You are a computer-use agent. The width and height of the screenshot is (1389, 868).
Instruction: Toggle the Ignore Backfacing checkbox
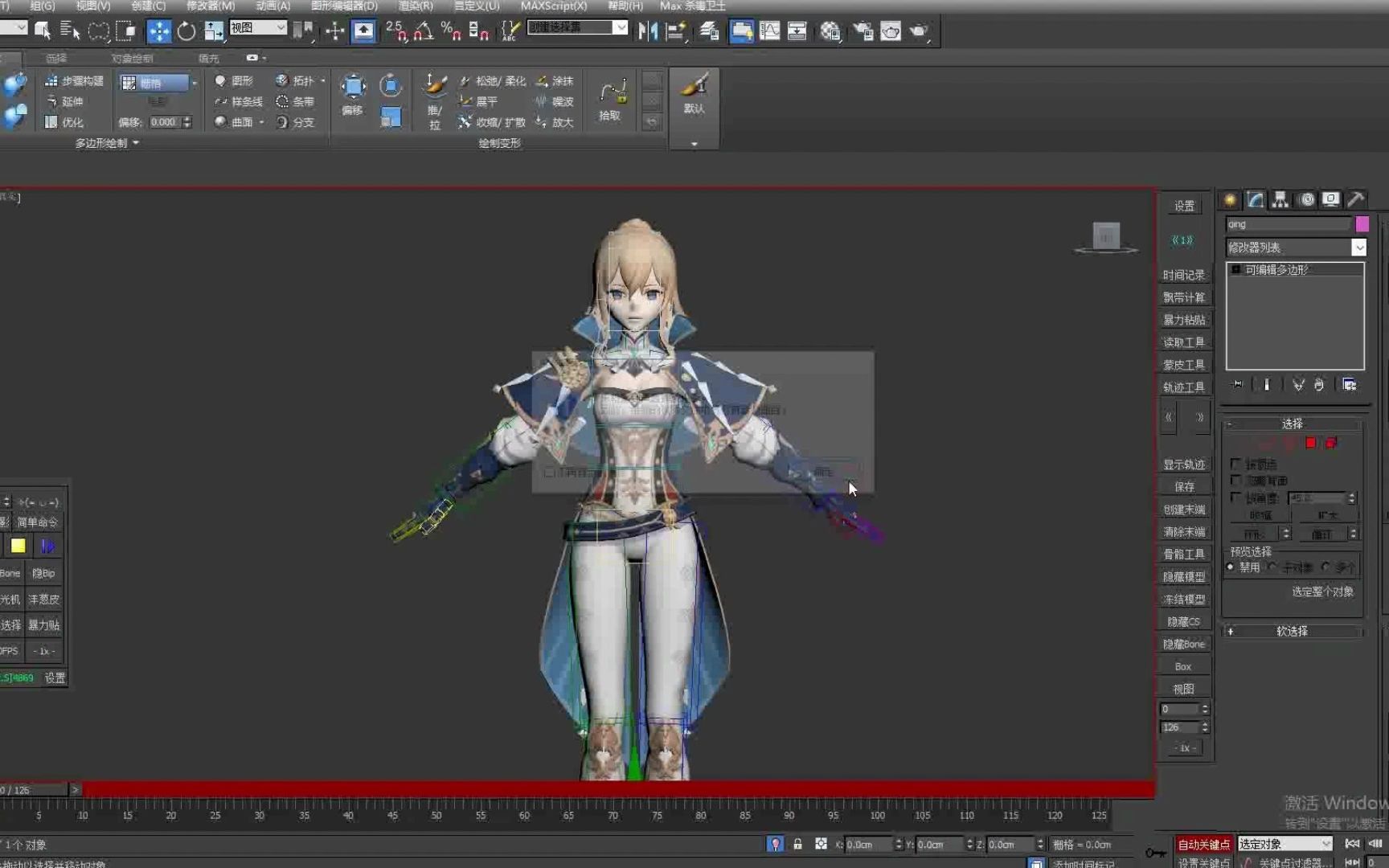coord(1236,480)
